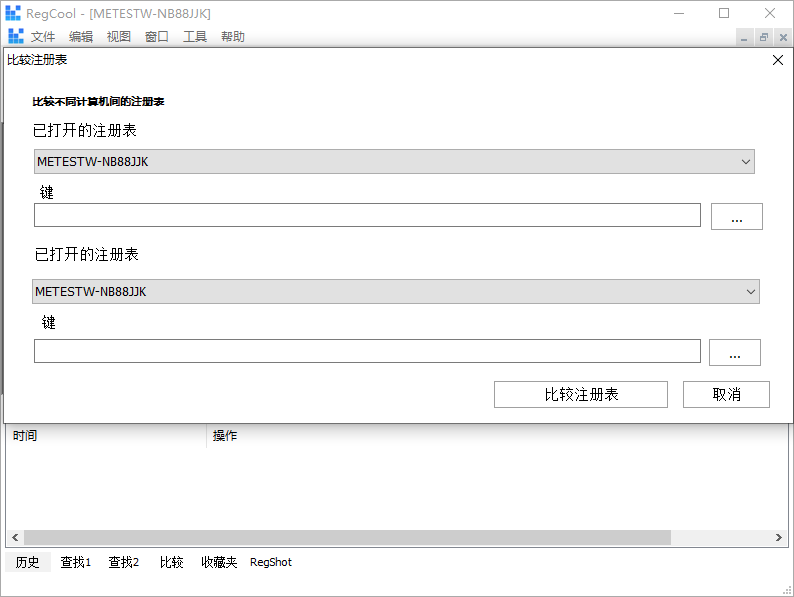Open the 视图 menu
Viewport: 794px width, 597px height.
point(119,36)
